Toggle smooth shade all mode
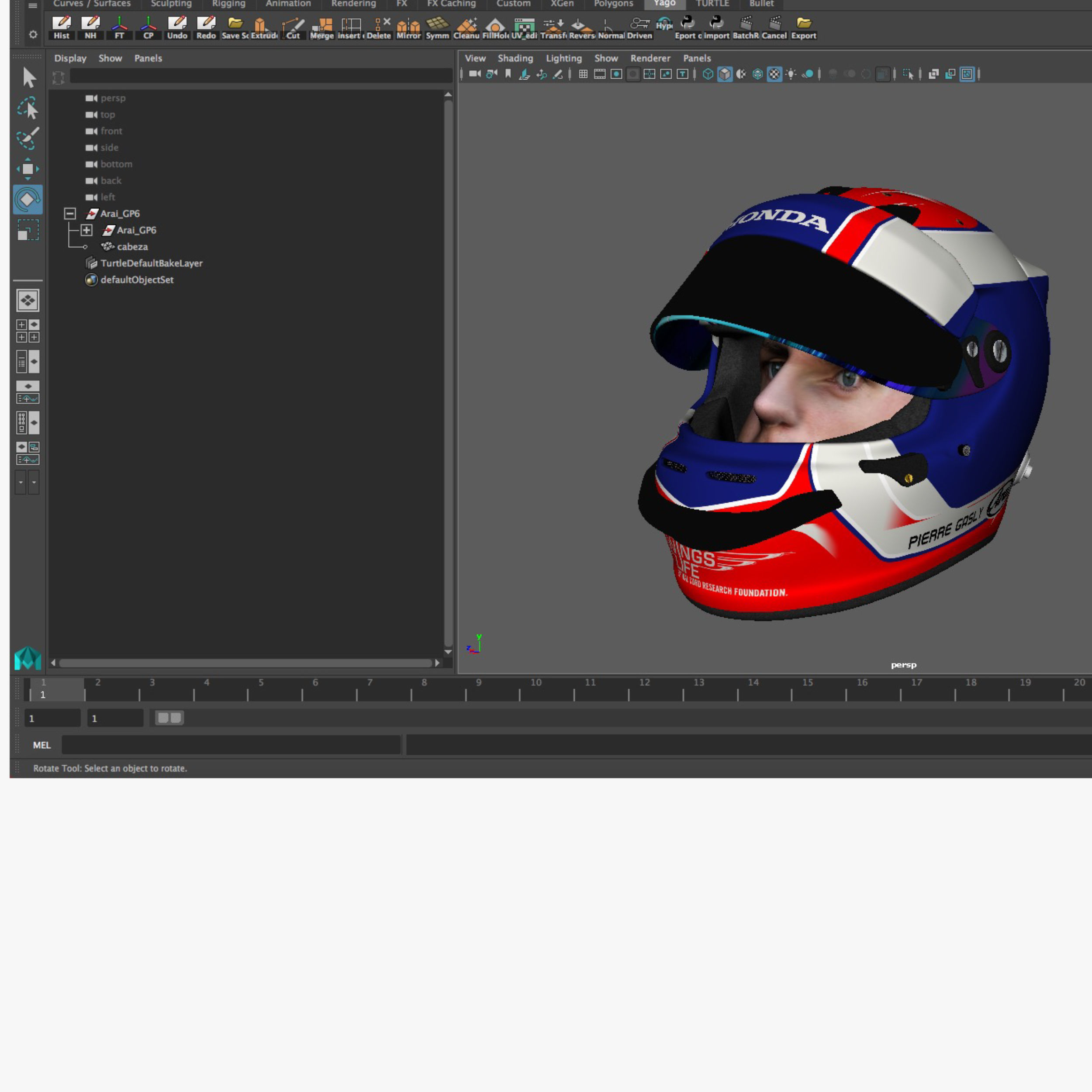The image size is (1092, 1092). coord(725,74)
